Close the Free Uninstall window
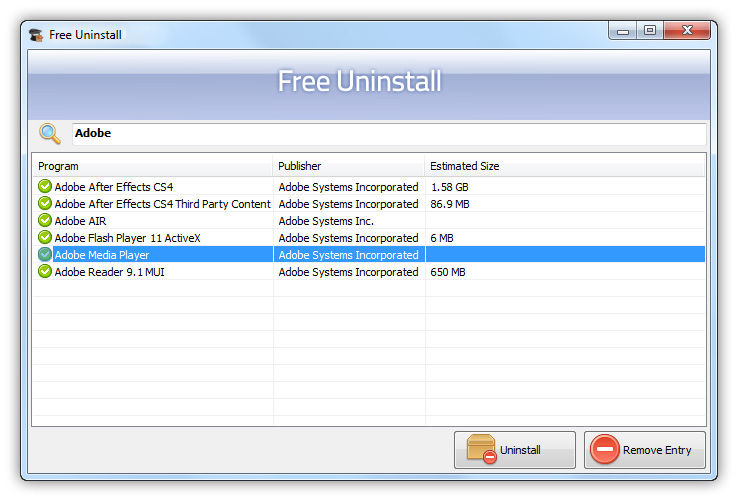This screenshot has width=738, height=501. pos(687,31)
